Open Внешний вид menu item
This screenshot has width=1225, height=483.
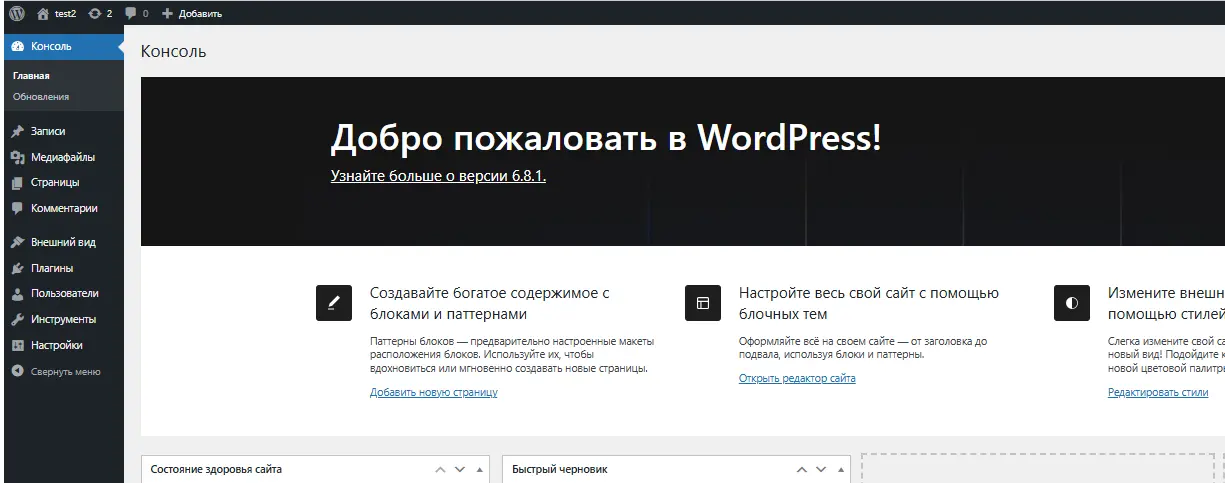point(62,242)
